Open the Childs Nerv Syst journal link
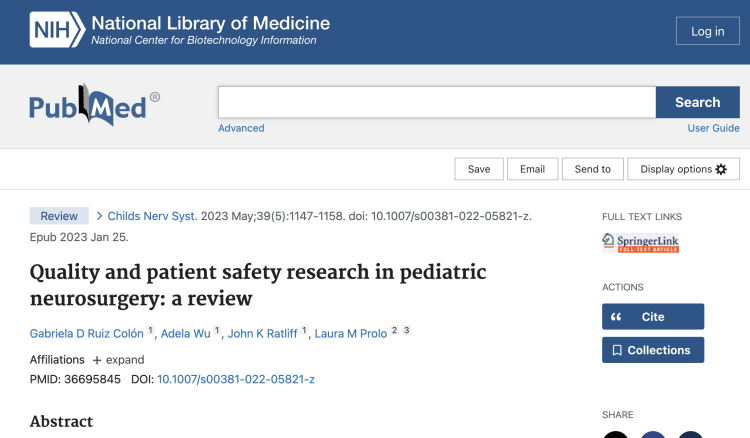The image size is (750, 438). click(152, 216)
